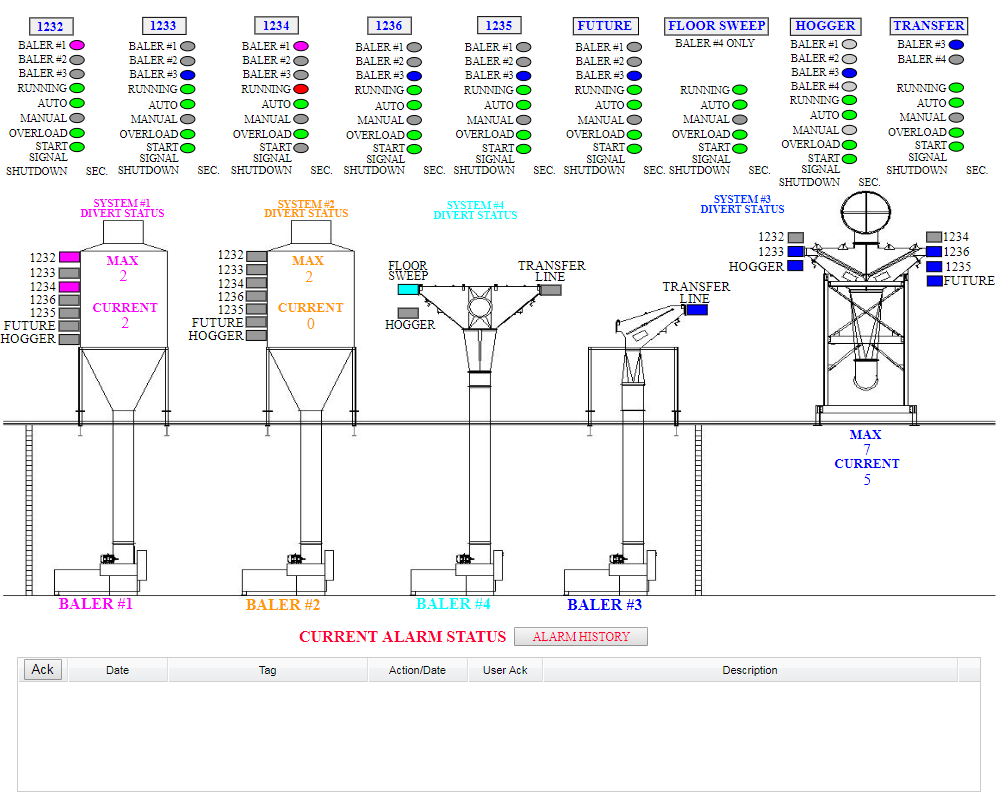1001x803 pixels.
Task: Click the User Ack column header
Action: click(x=505, y=670)
